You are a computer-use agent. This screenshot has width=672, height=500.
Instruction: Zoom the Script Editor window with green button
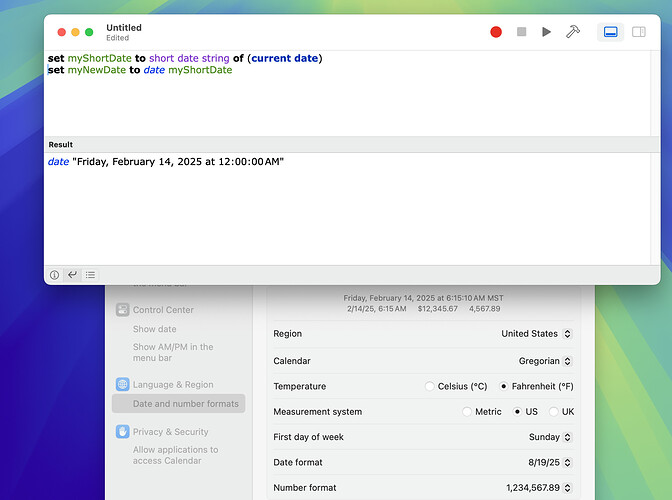(x=89, y=32)
